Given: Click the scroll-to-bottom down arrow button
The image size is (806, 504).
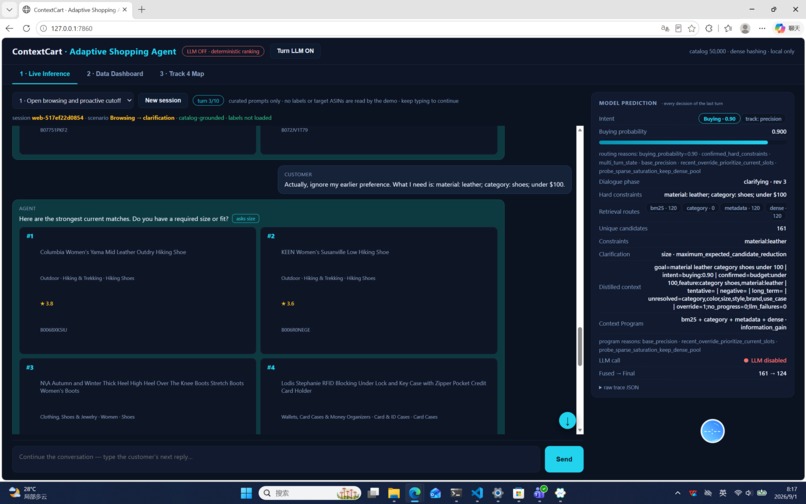Looking at the screenshot, I should 567,421.
